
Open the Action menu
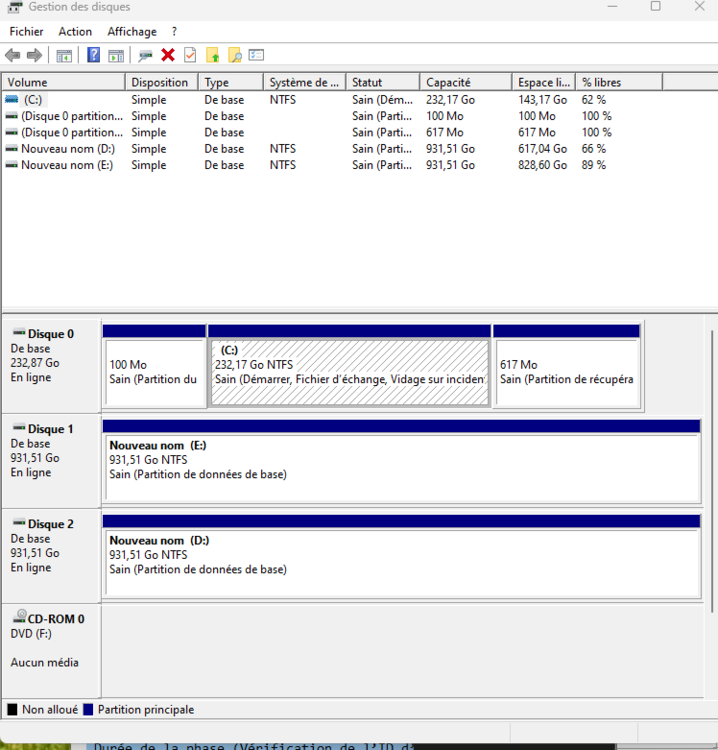click(x=75, y=32)
